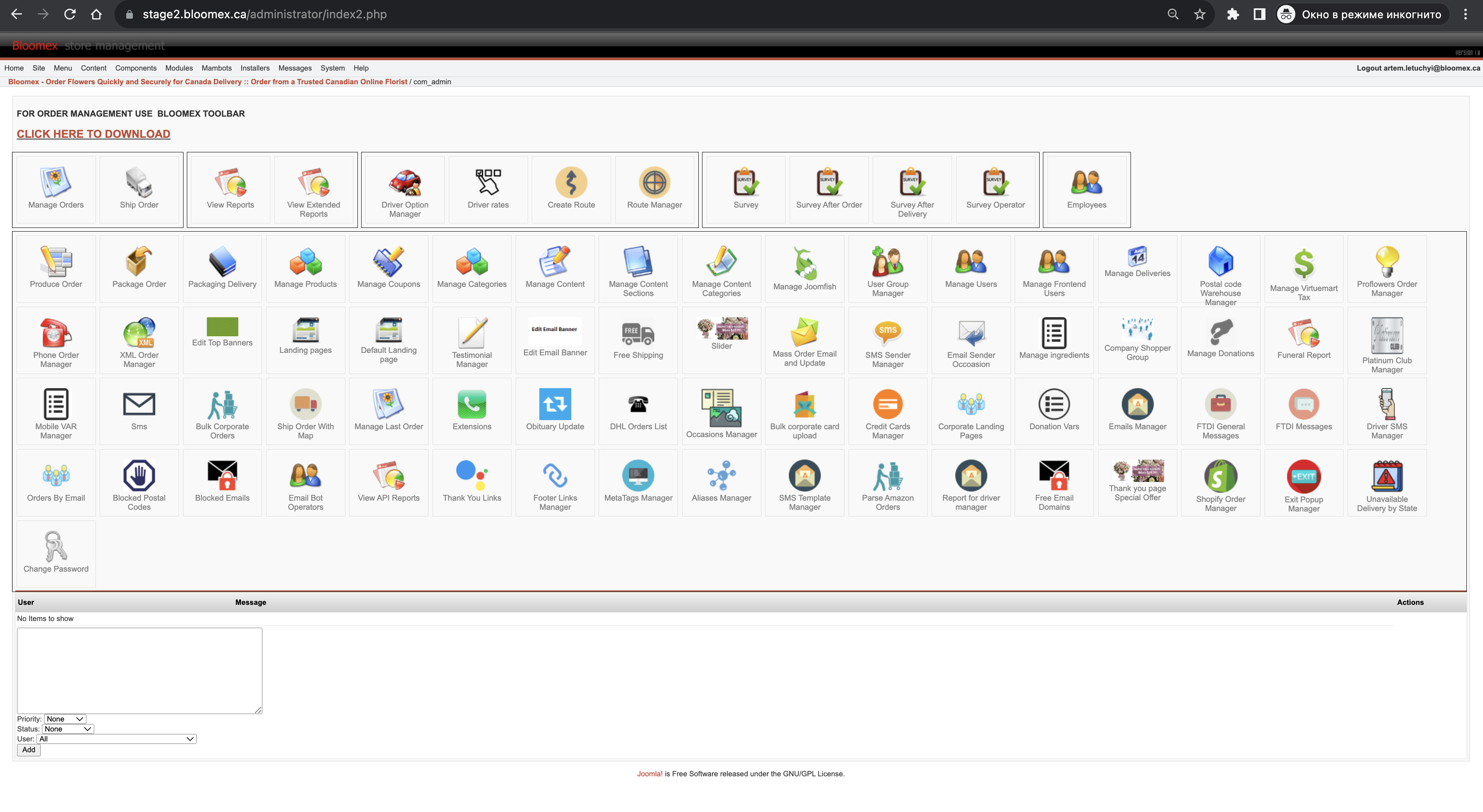Open Route Manager icon
This screenshot has width=1483, height=812.
[x=655, y=182]
